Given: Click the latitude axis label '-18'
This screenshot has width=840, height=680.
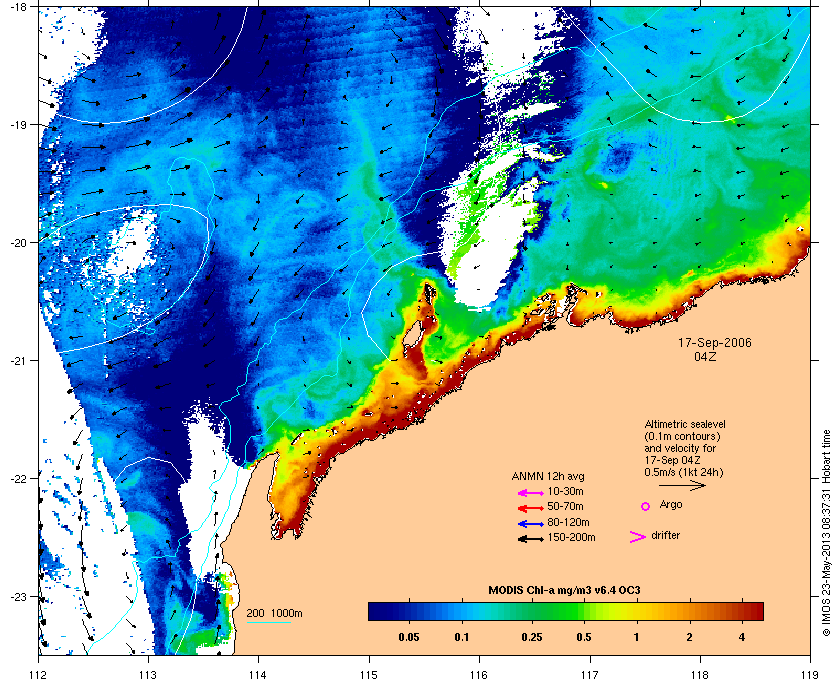Looking at the screenshot, I should point(19,6).
